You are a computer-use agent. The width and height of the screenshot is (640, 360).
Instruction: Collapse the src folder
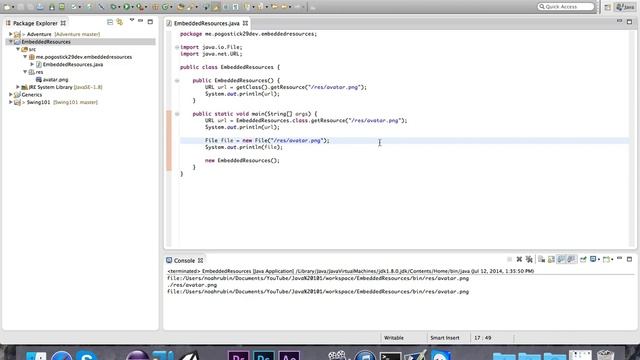point(18,49)
